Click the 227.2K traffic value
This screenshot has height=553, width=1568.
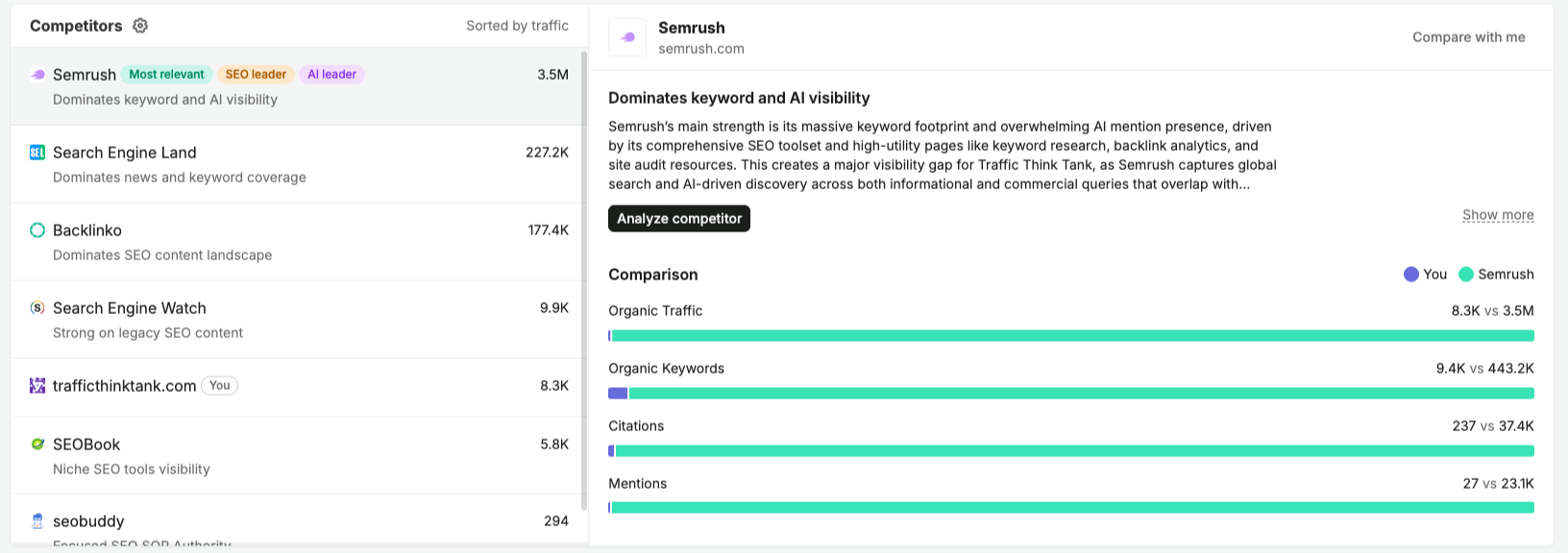click(547, 153)
